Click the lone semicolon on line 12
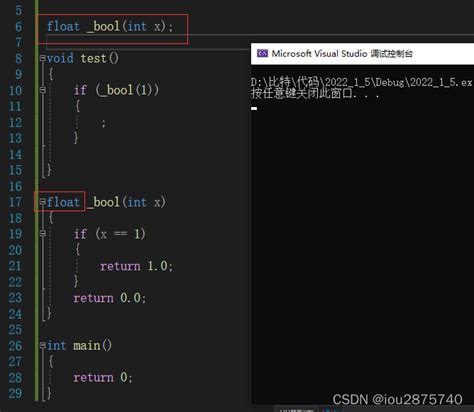 pos(104,124)
